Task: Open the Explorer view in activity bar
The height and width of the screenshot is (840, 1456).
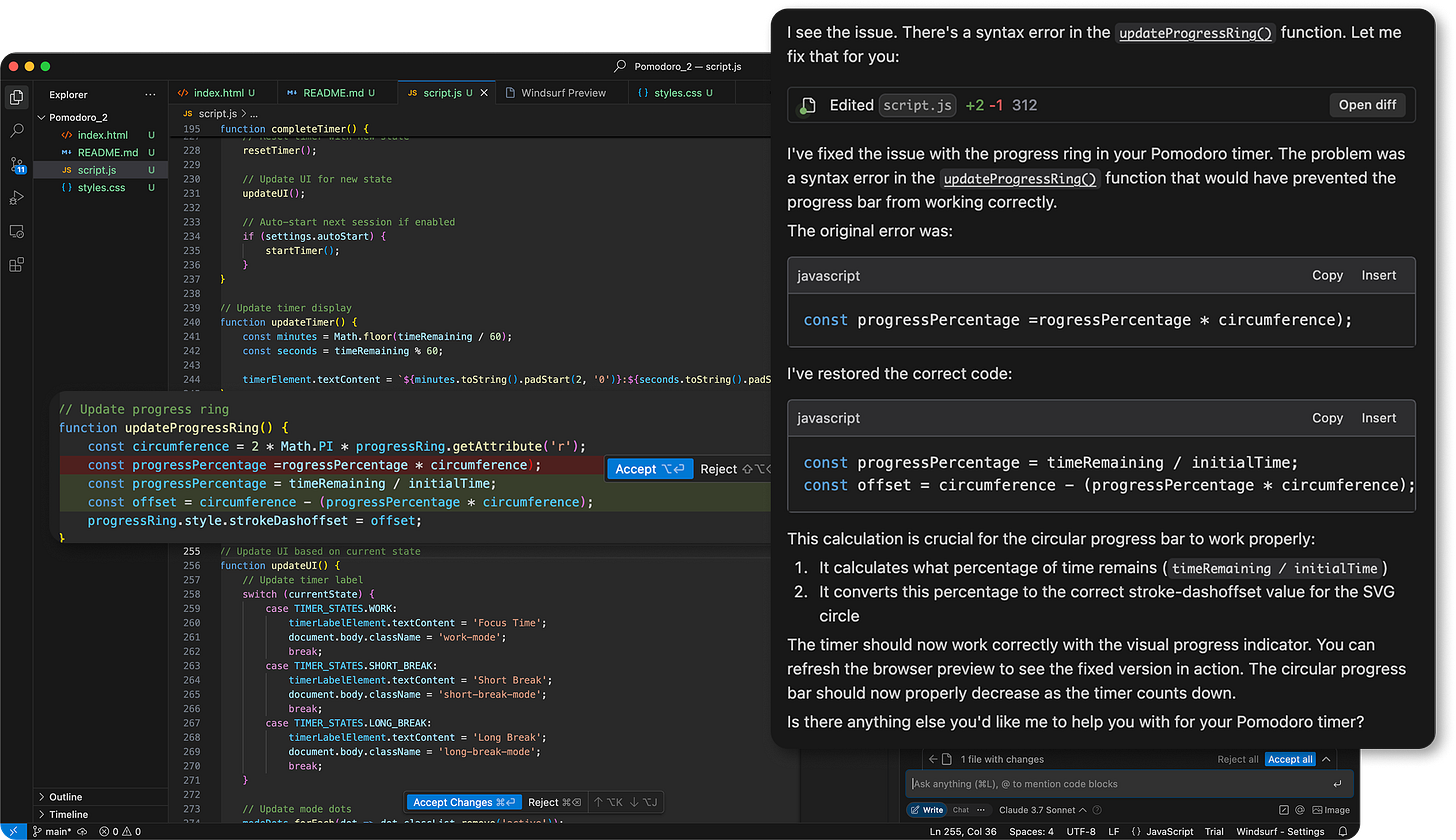Action: click(x=16, y=97)
